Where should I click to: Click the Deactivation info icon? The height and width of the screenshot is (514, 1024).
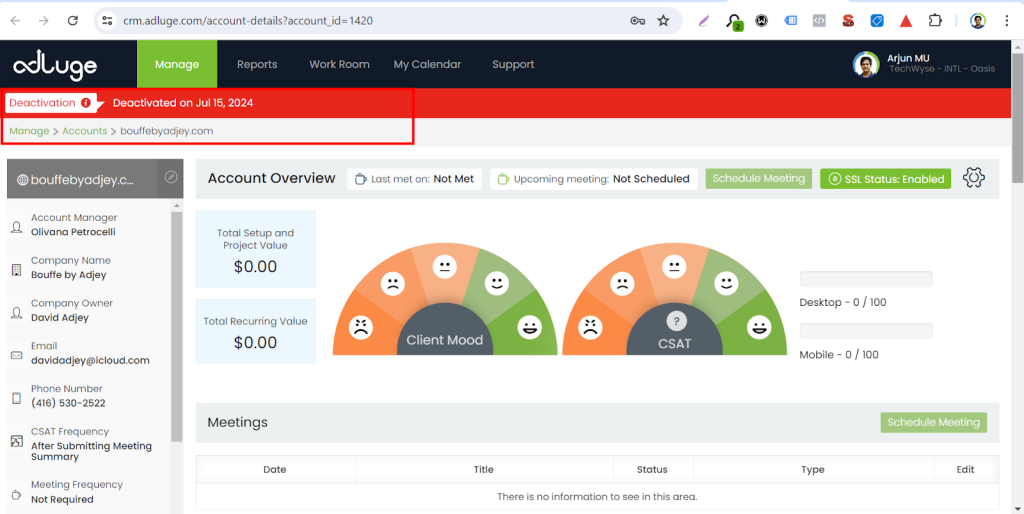pos(86,103)
